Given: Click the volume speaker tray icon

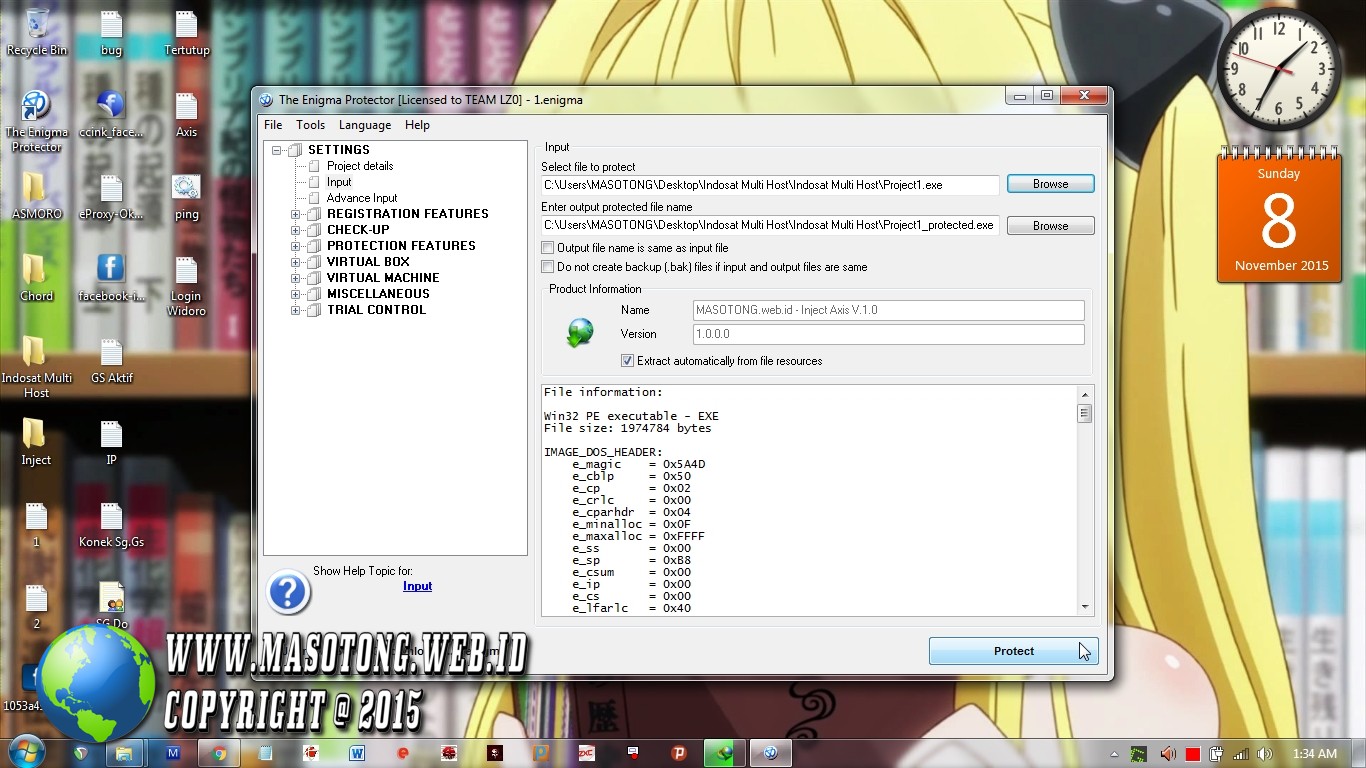Looking at the screenshot, I should coord(1265,754).
